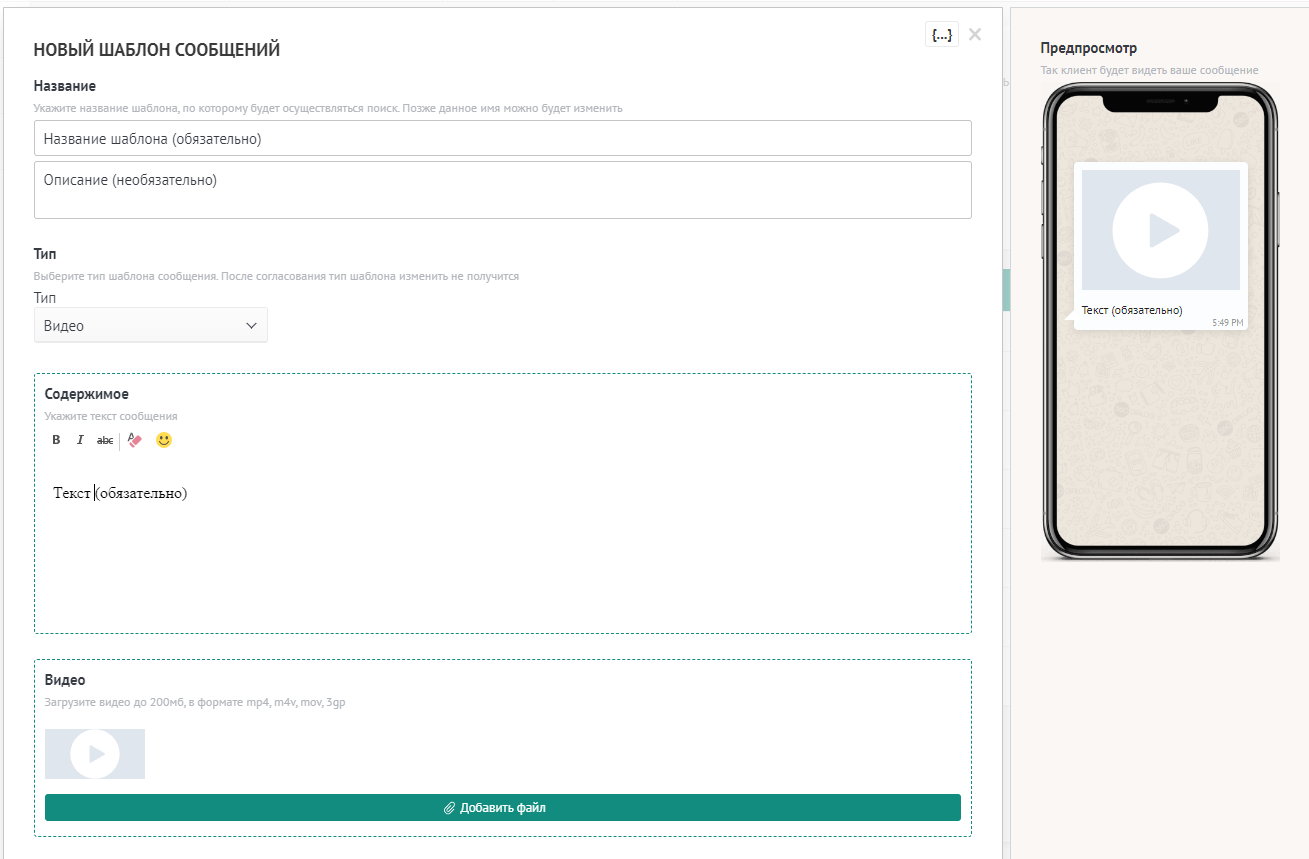Close the new message template dialog

975,35
